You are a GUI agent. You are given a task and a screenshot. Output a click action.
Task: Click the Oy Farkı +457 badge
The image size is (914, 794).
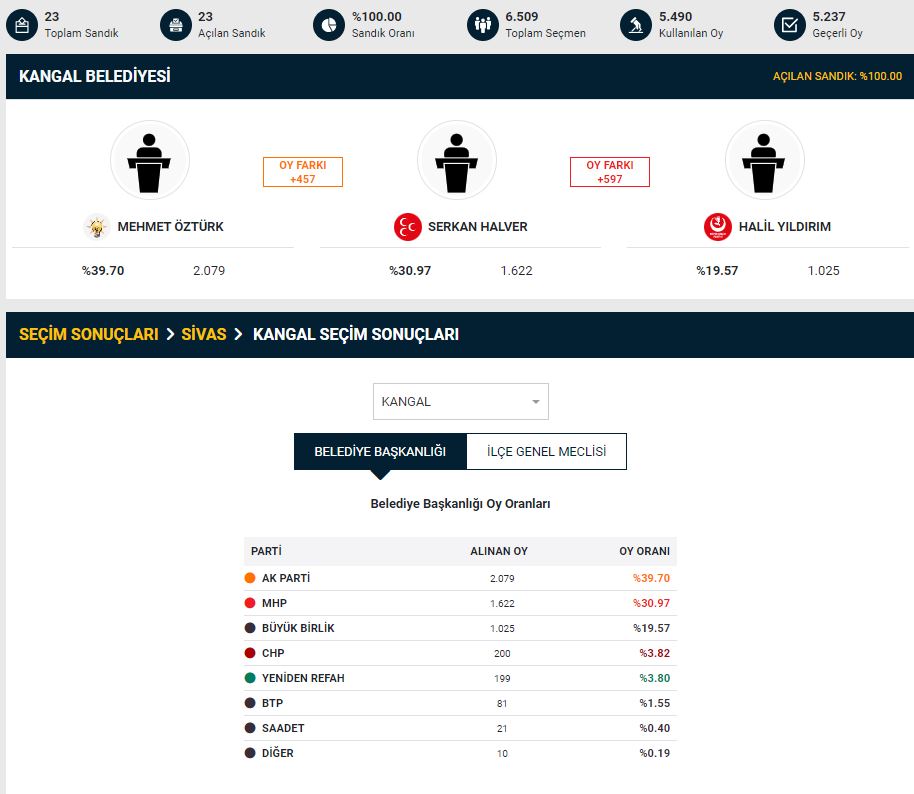click(x=303, y=172)
